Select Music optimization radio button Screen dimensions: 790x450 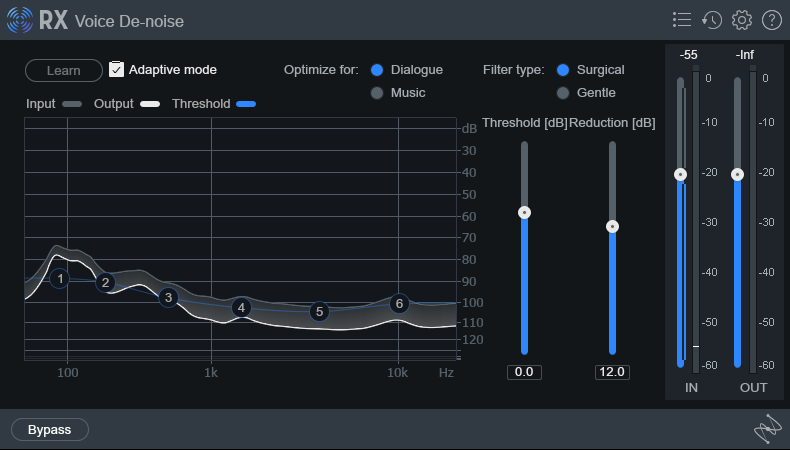[377, 93]
